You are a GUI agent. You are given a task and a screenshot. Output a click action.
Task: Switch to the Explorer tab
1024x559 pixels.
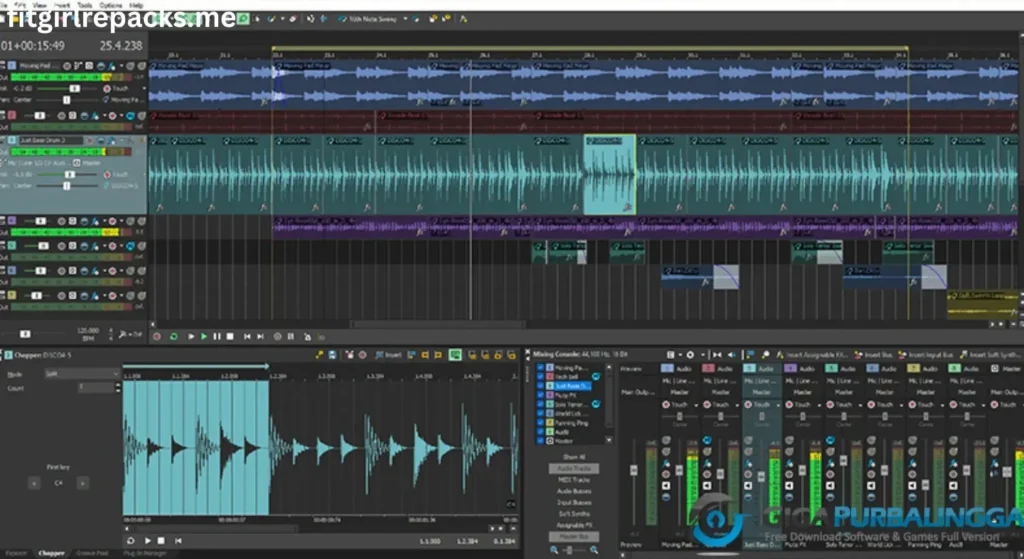click(16, 553)
